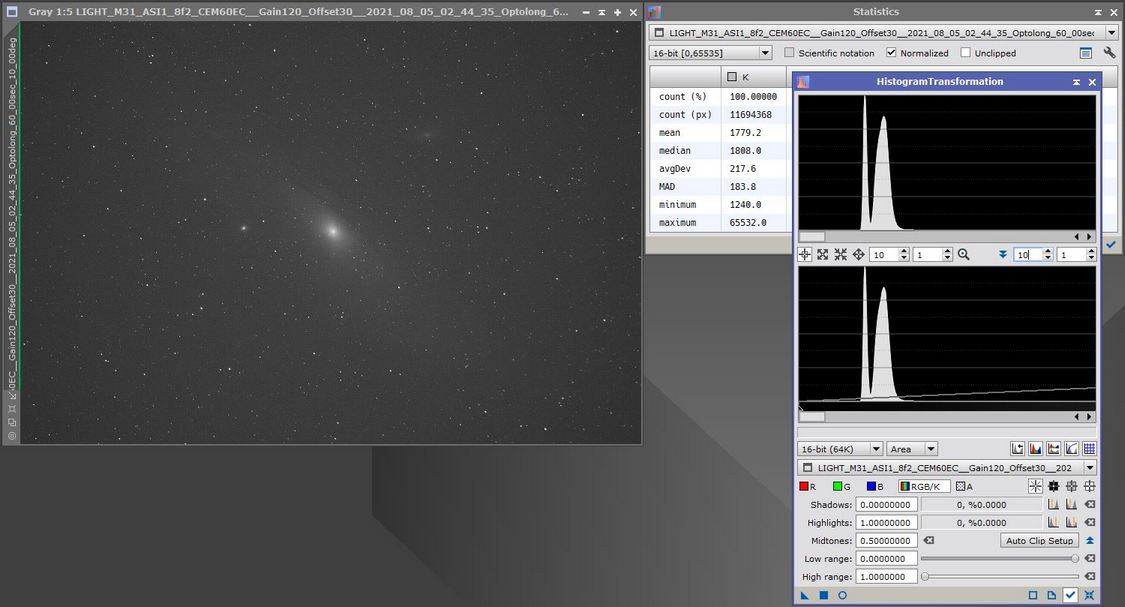Click the Auto Clip Setup button
Viewport: 1125px width, 607px height.
pyautogui.click(x=1039, y=540)
